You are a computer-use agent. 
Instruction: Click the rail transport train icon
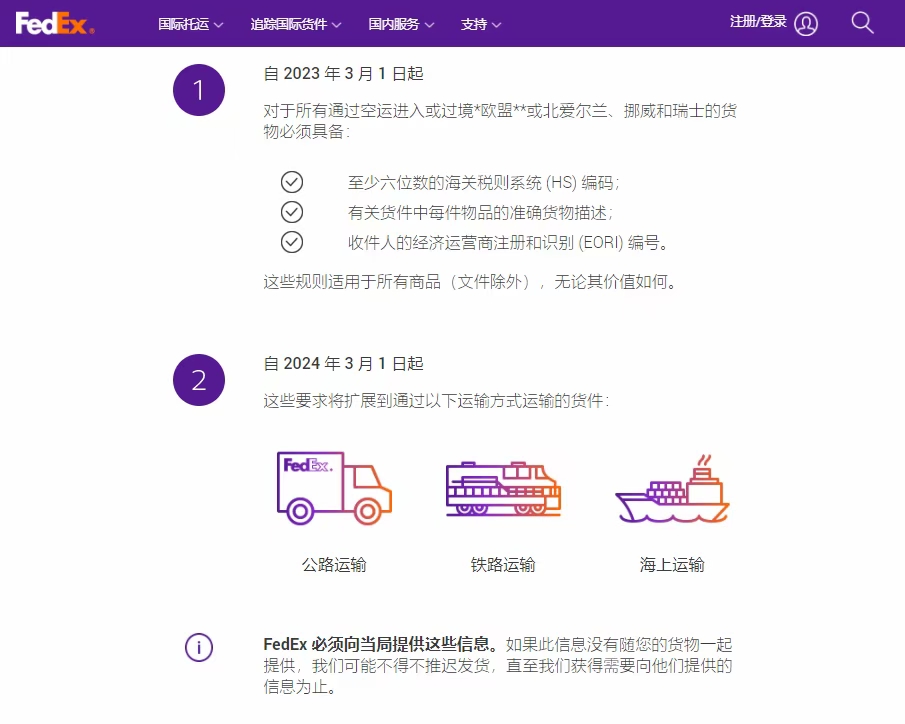click(503, 488)
